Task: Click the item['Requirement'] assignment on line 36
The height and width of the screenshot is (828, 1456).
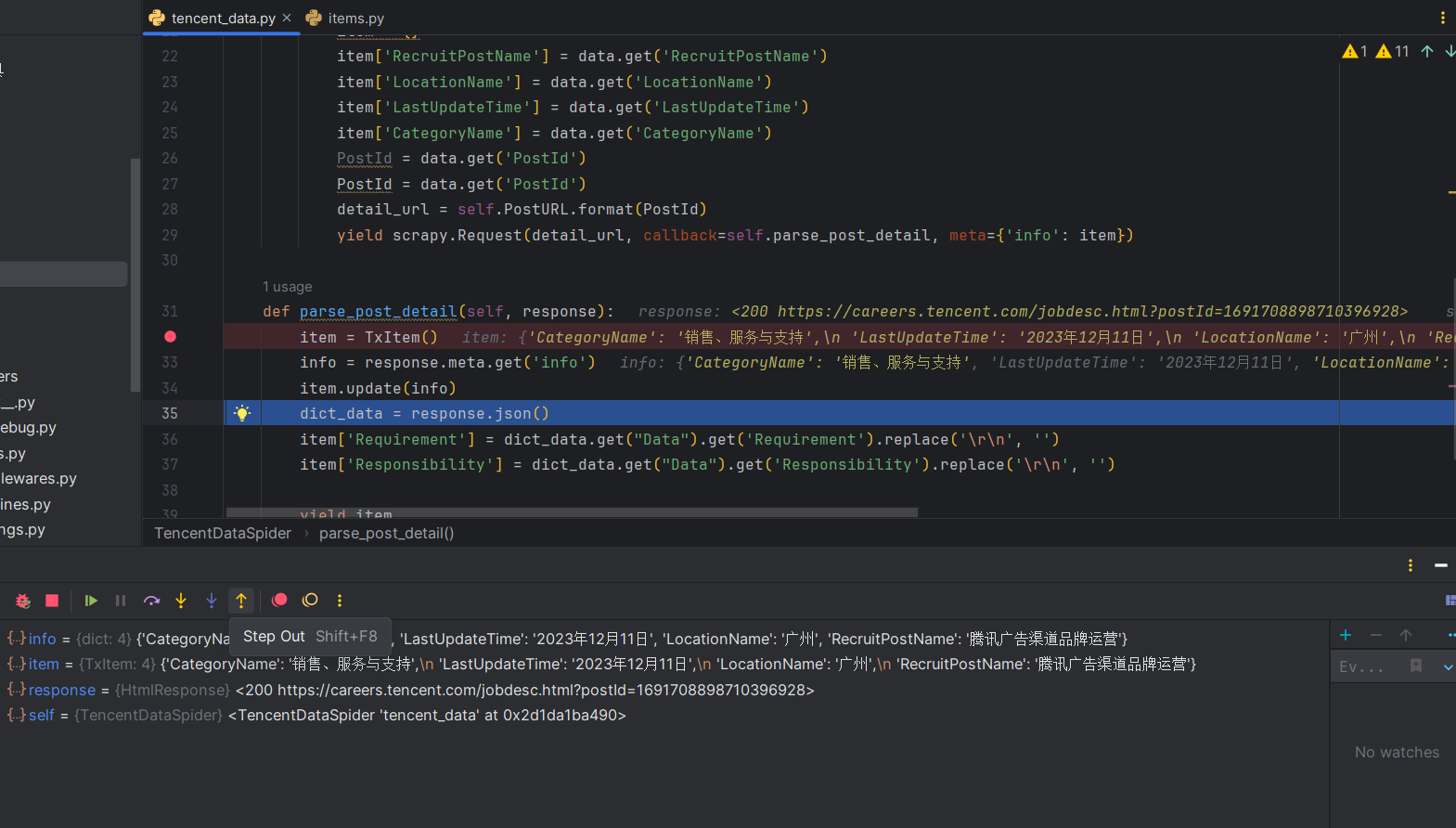Action: [x=679, y=439]
